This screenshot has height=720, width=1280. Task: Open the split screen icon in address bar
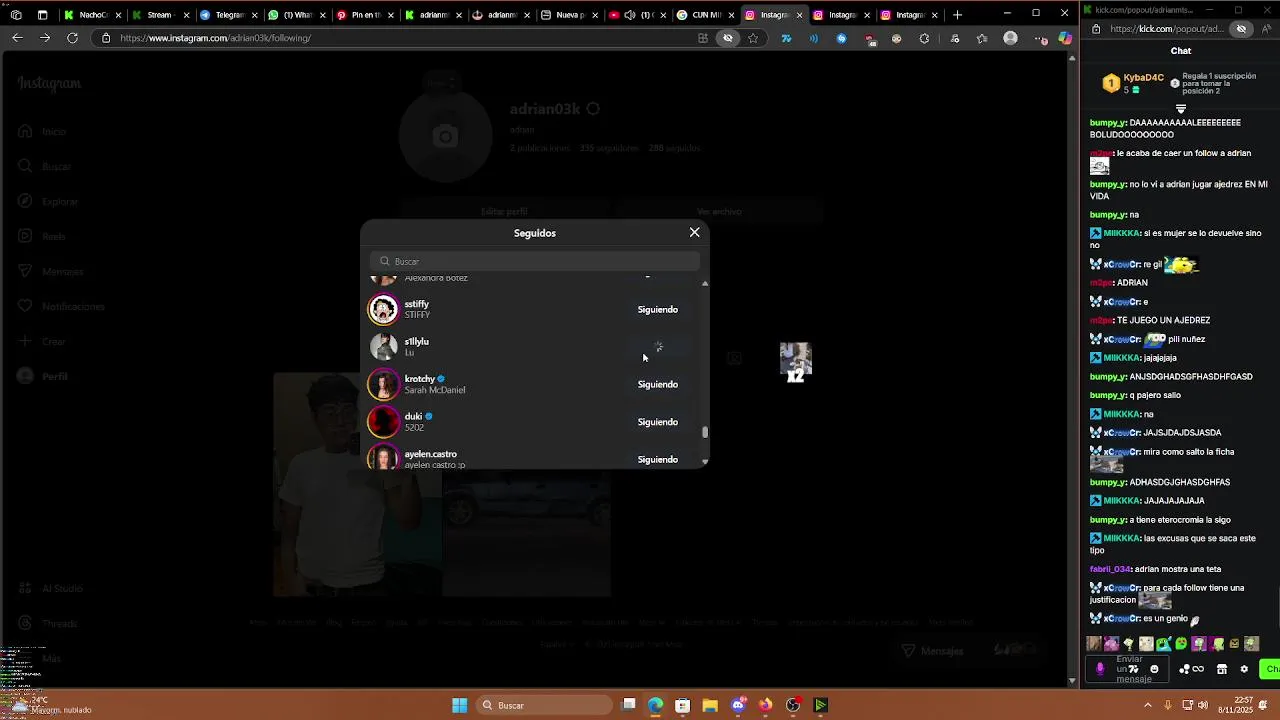tap(703, 38)
